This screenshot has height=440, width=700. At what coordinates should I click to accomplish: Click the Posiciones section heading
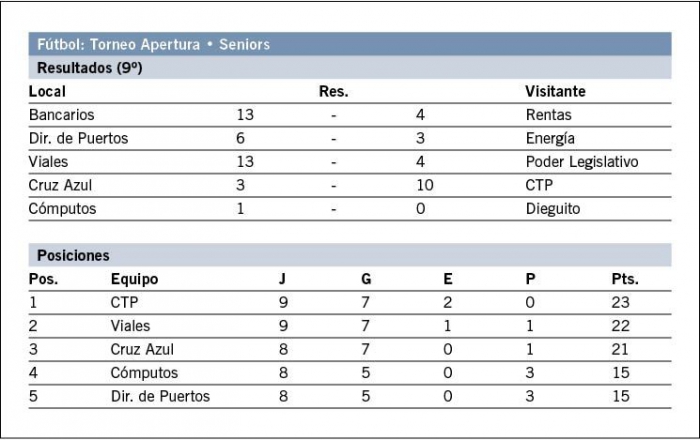(x=73, y=256)
